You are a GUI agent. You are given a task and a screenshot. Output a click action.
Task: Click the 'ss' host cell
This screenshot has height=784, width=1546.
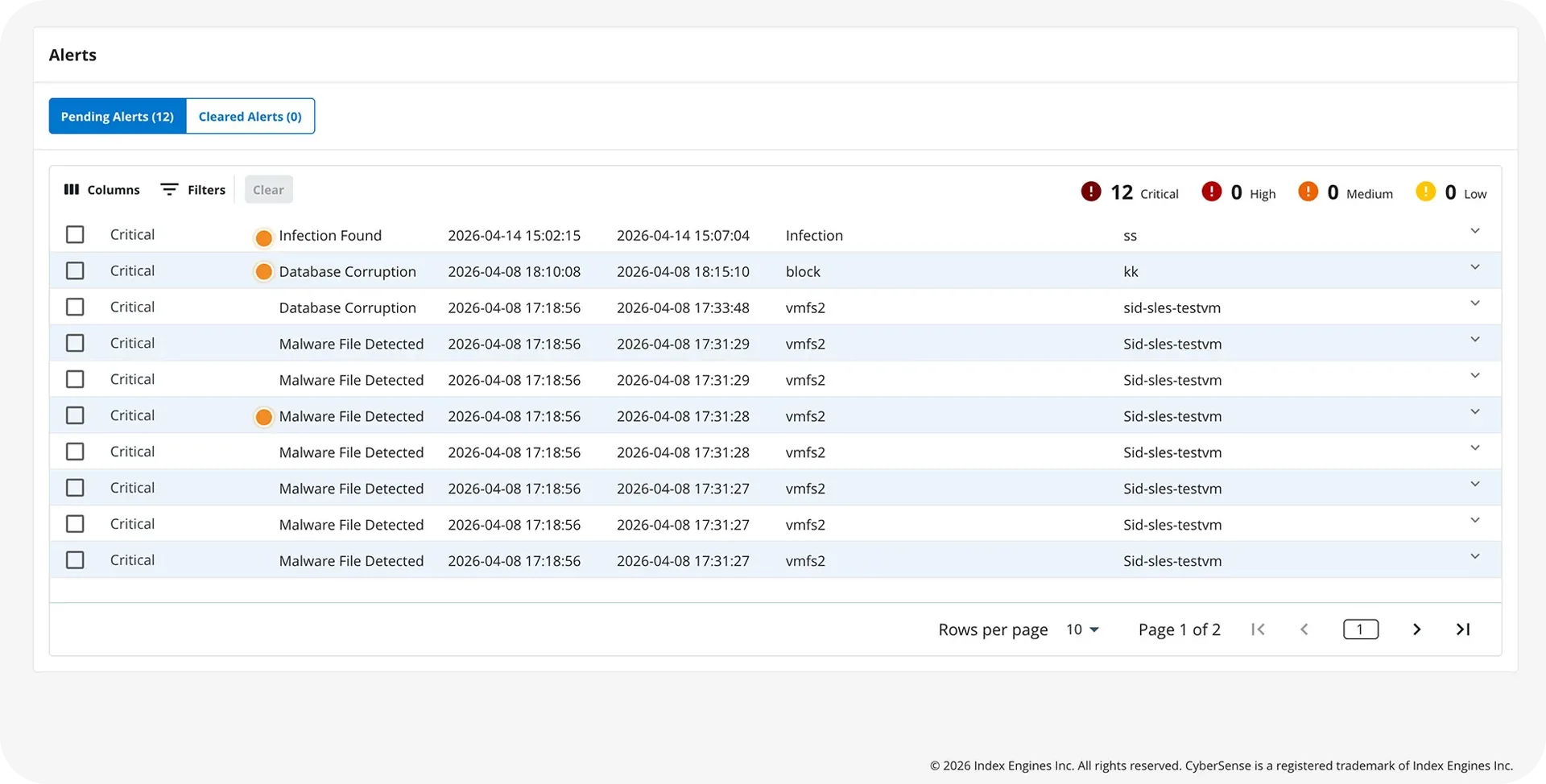[x=1131, y=236]
